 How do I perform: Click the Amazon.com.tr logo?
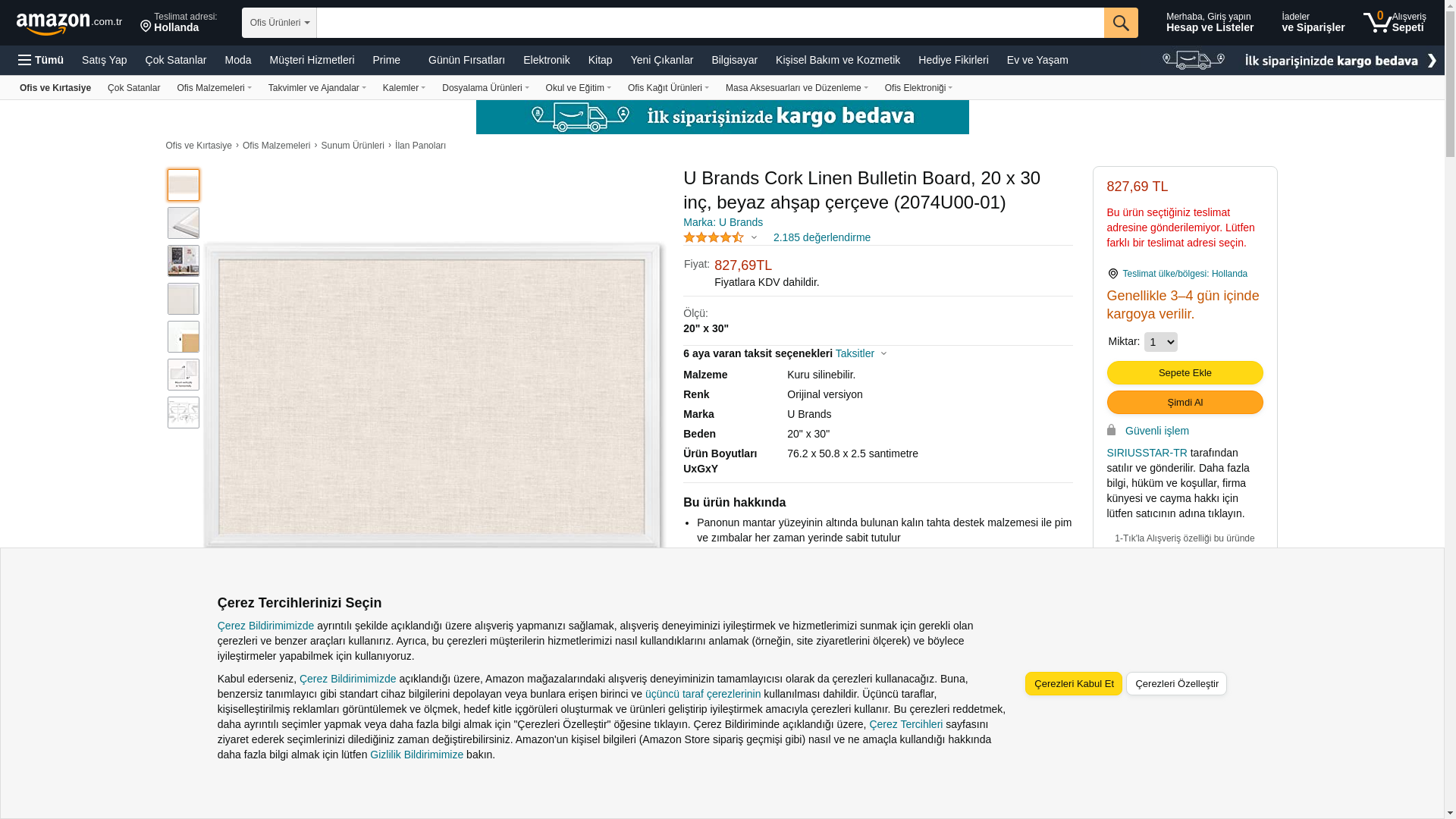coord(68,24)
